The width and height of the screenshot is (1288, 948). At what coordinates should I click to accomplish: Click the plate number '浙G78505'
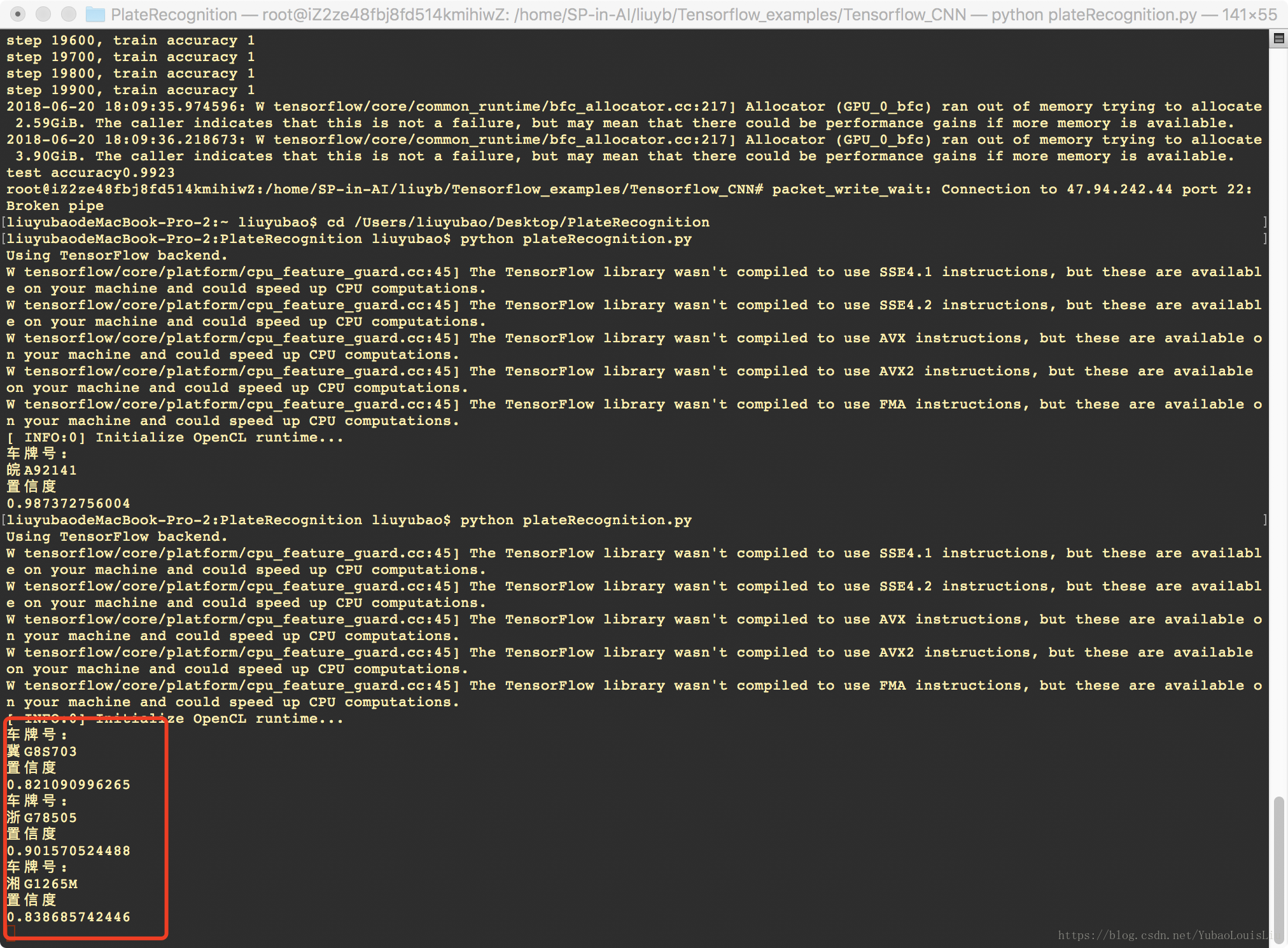[x=41, y=818]
